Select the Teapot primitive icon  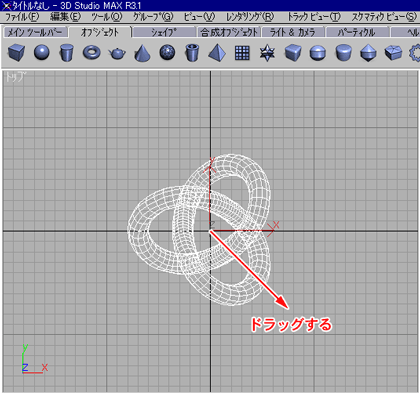point(117,53)
